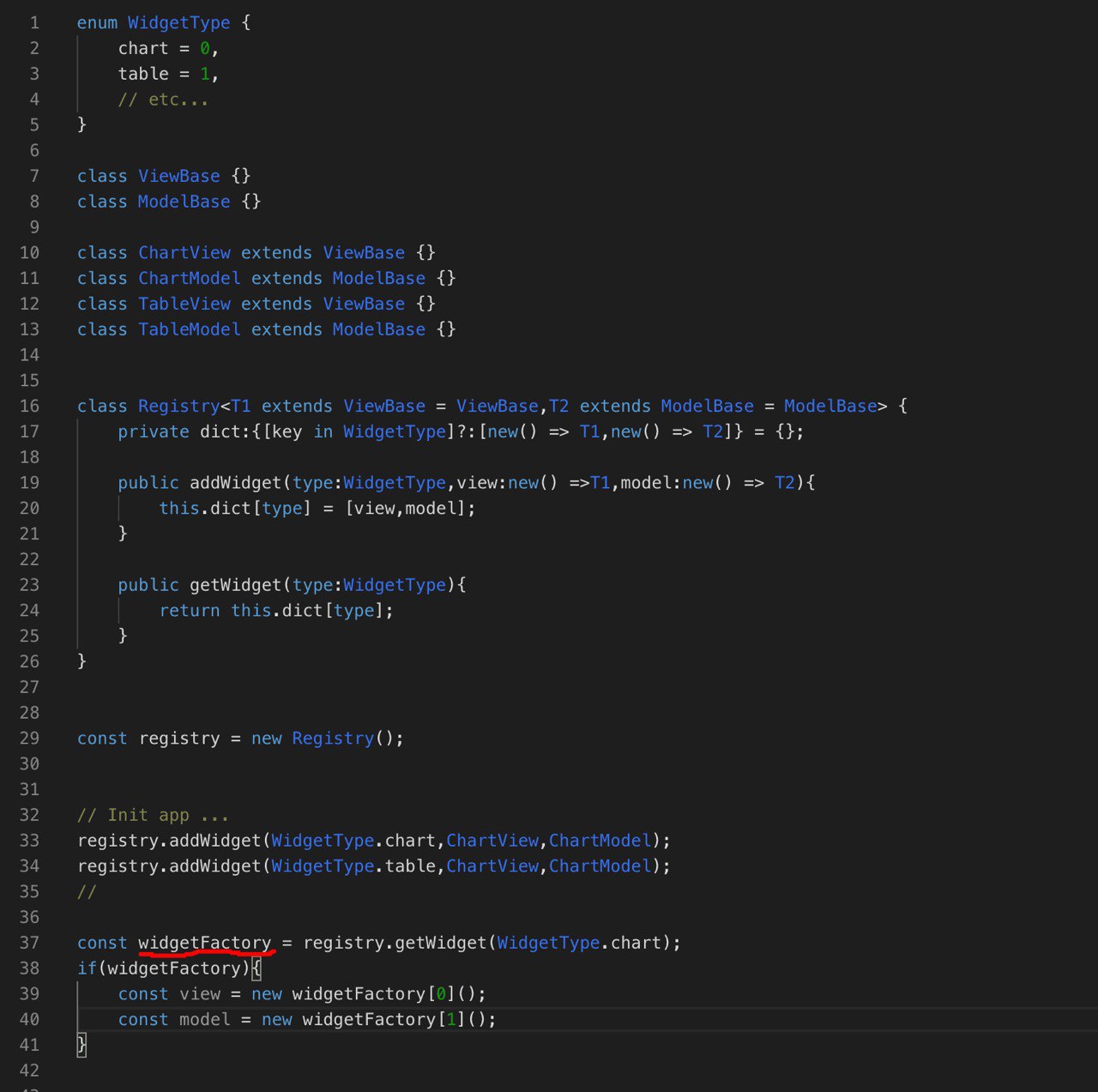Click 'WidgetType.table' argument on line 34
This screenshot has height=1092, width=1098.
pyautogui.click(x=353, y=866)
